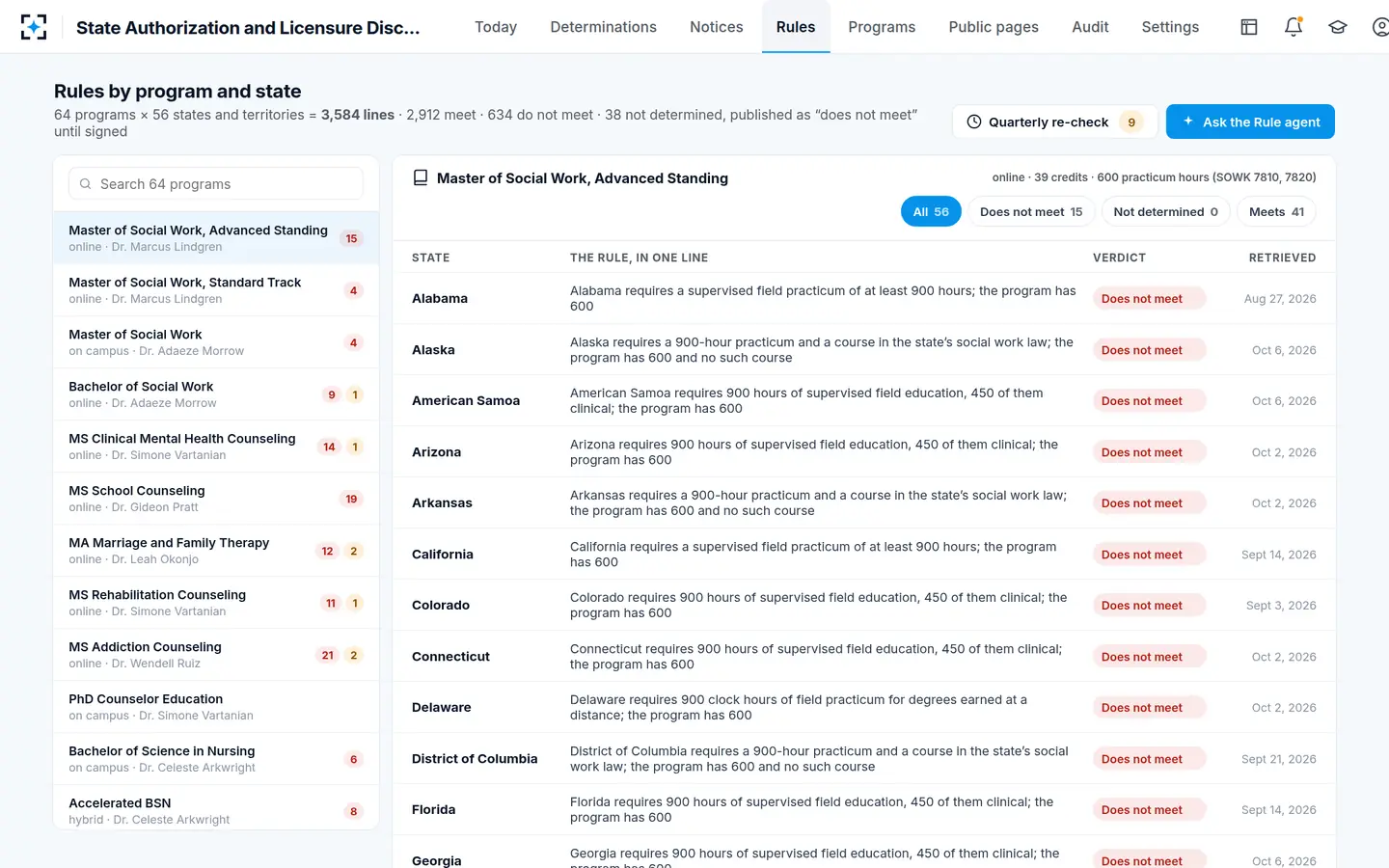The image size is (1389, 868).
Task: Select the Accelerated BSN program
Action: [216, 808]
